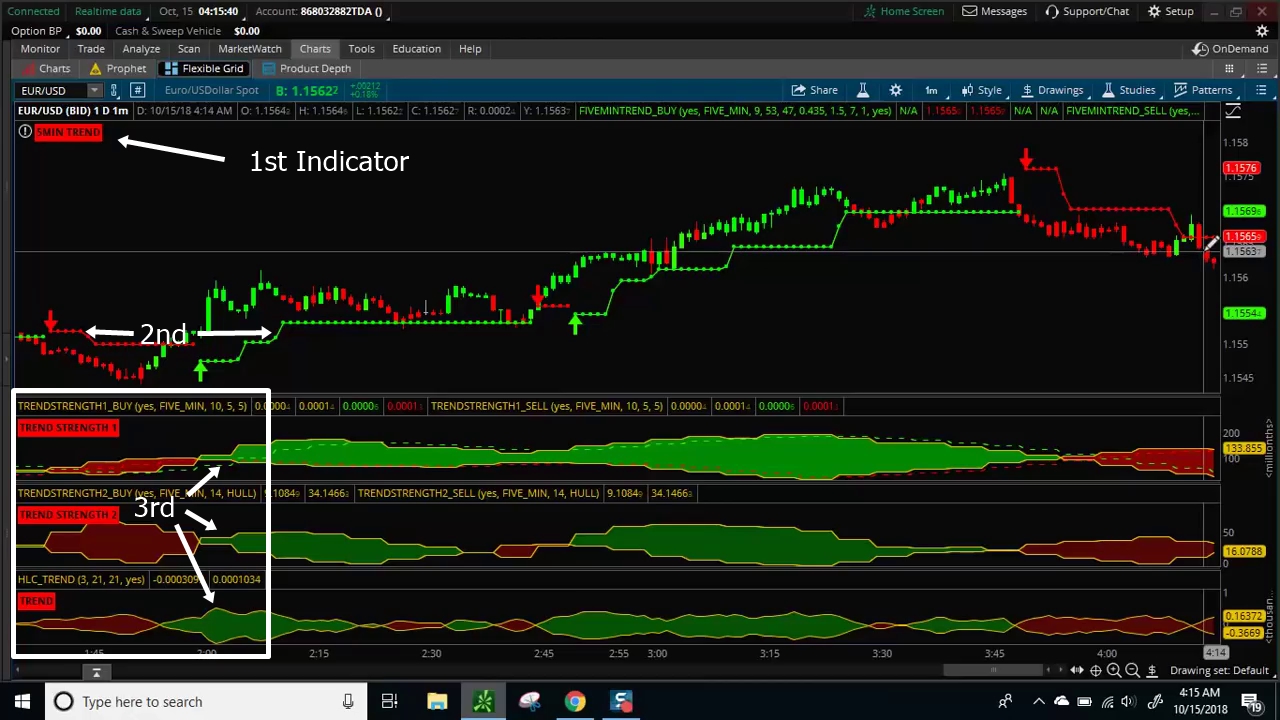Open the notification center icon
Image resolution: width=1280 pixels, height=720 pixels.
tap(1254, 702)
